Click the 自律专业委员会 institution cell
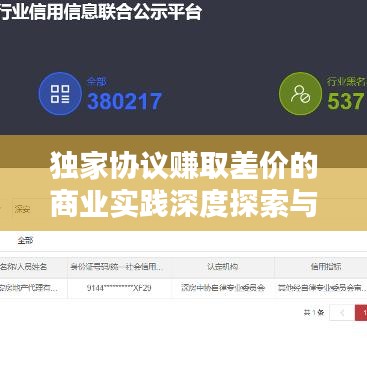 pos(223,288)
